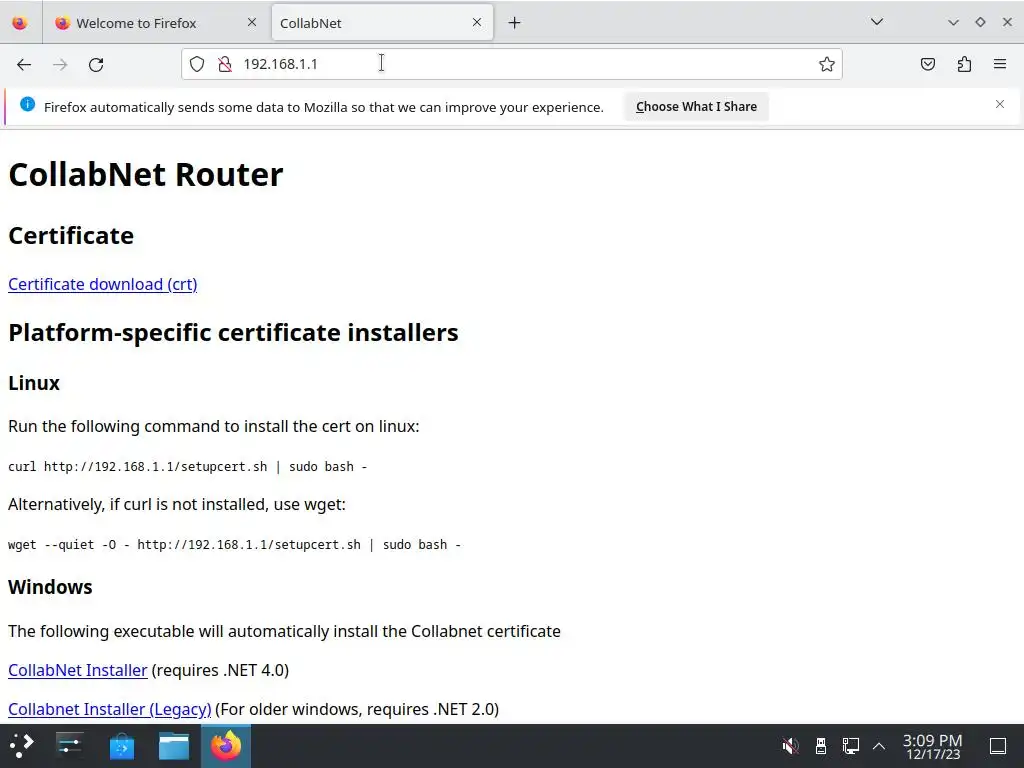Open the removable devices tray icon
Screen dimensions: 1024x768
821,746
